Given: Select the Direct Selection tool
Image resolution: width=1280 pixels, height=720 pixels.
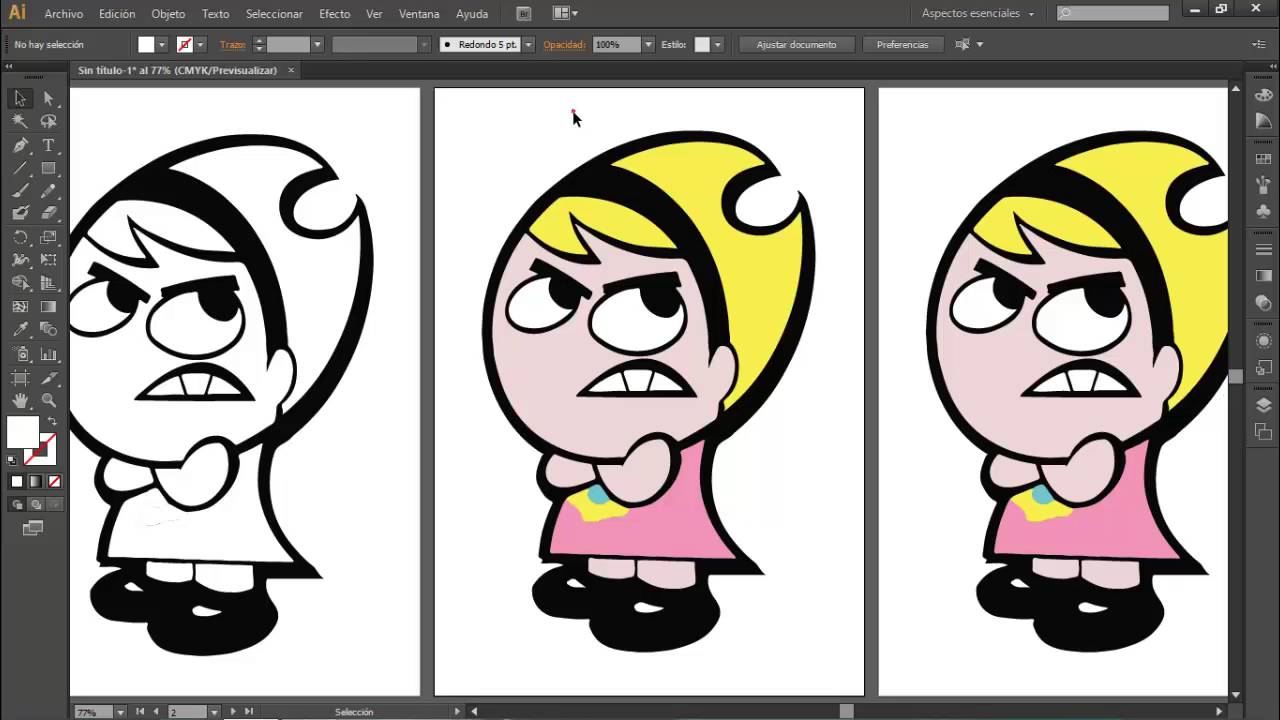Looking at the screenshot, I should point(48,98).
